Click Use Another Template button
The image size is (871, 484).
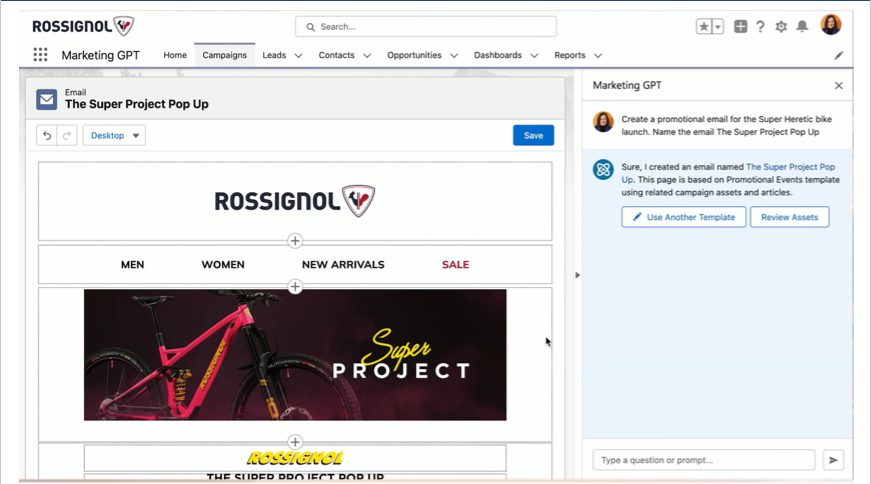point(683,217)
